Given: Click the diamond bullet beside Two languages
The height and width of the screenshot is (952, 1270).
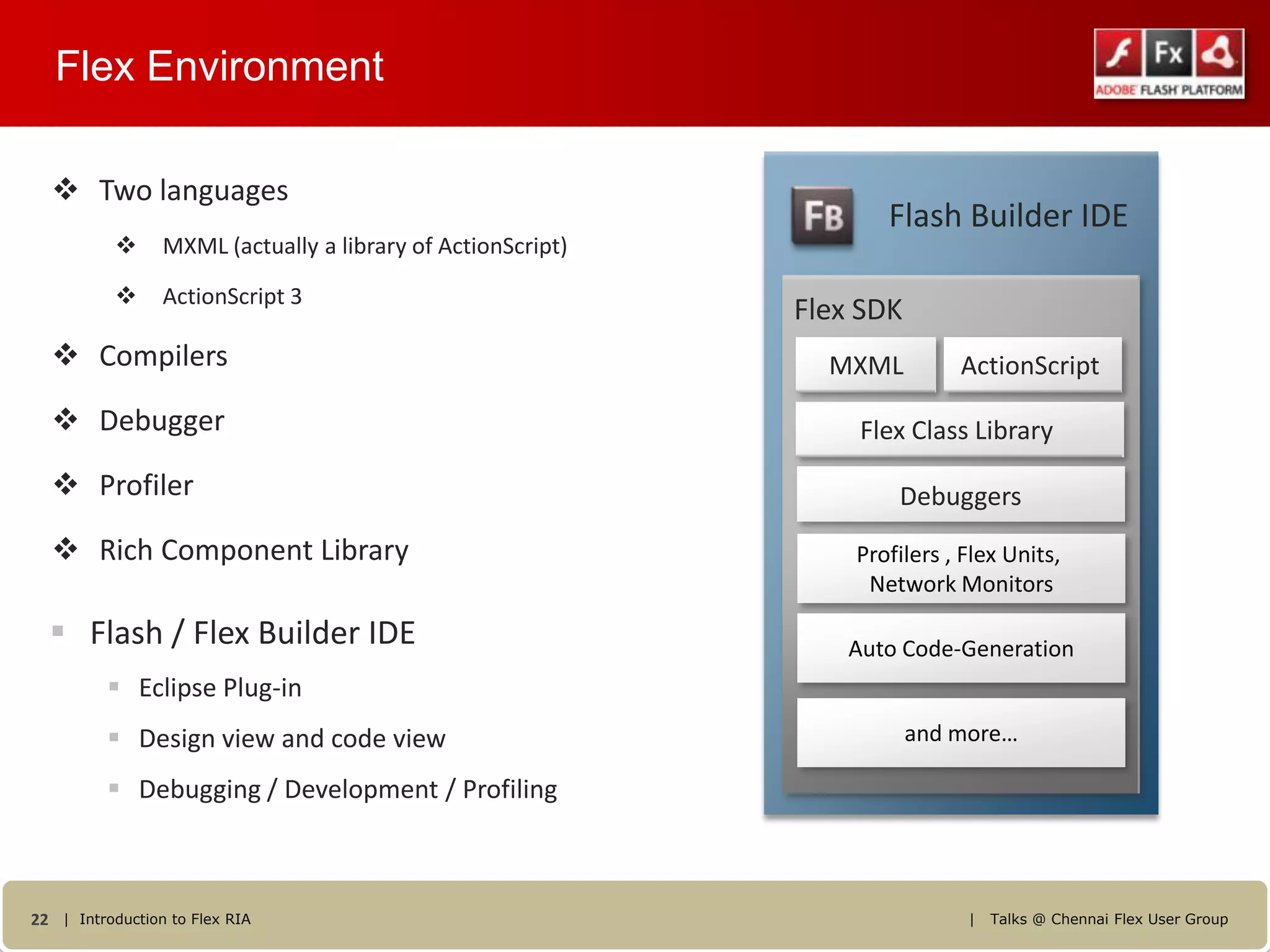Looking at the screenshot, I should point(66,190).
